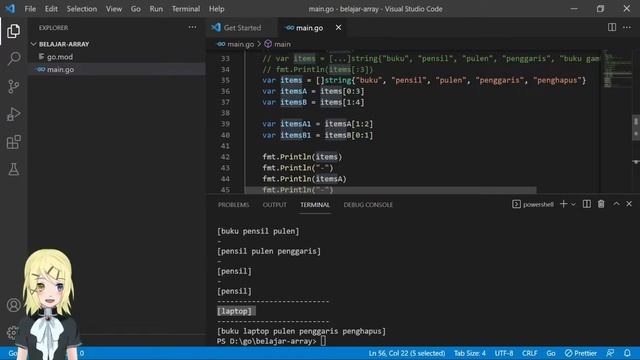Click itemsA variable on line 36
The image size is (640, 360).
click(293, 91)
